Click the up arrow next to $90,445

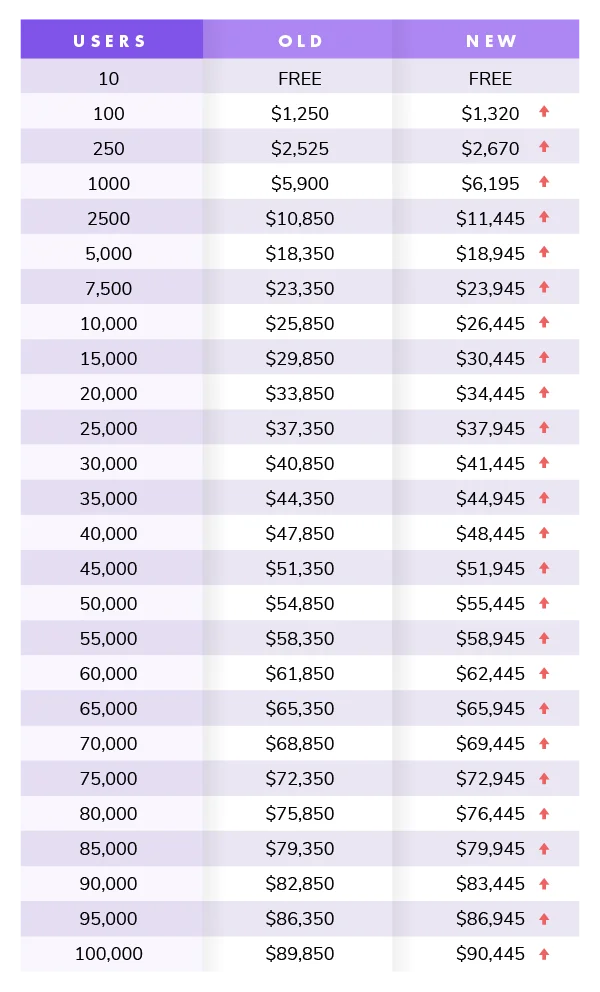coord(544,953)
